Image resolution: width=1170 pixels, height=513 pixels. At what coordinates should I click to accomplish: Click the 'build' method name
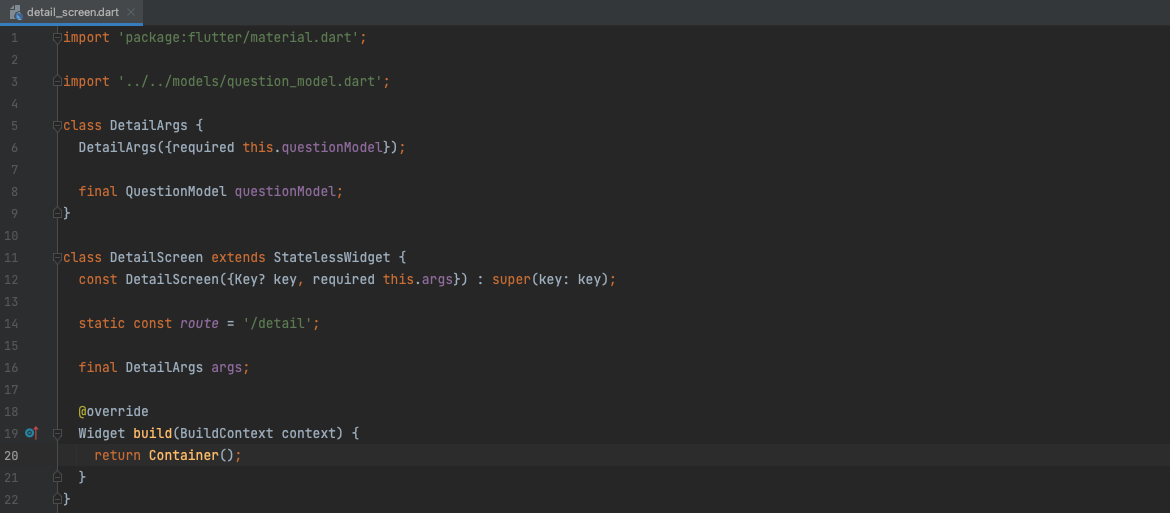click(153, 433)
